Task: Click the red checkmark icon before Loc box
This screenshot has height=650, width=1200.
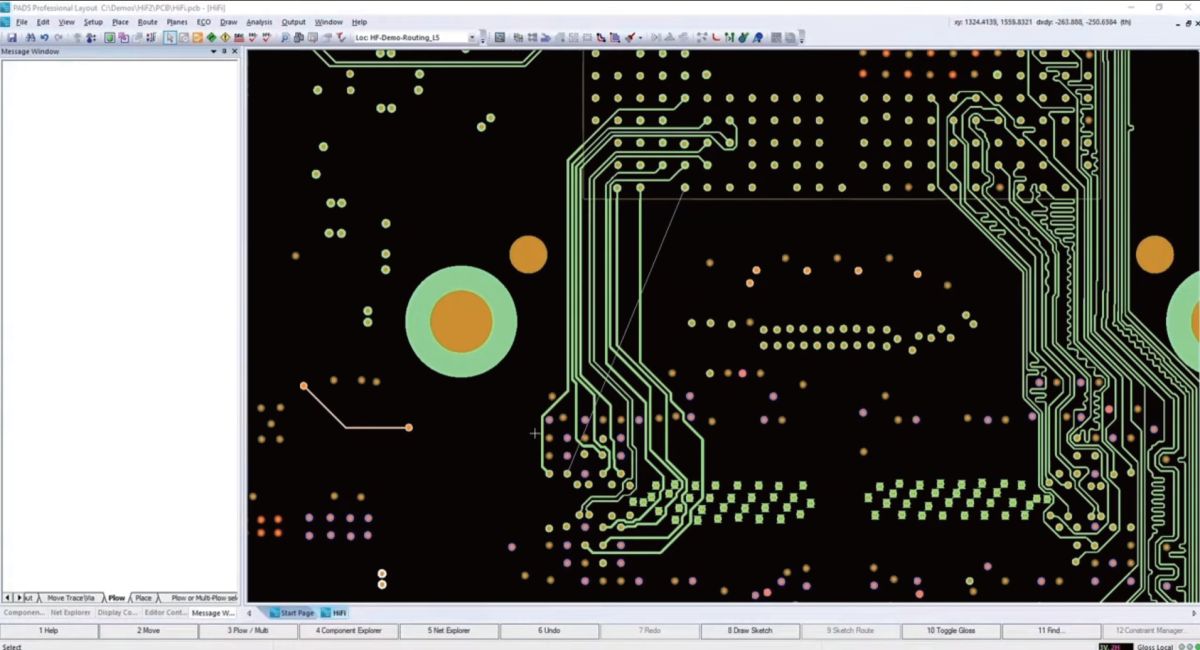Action: pos(340,37)
